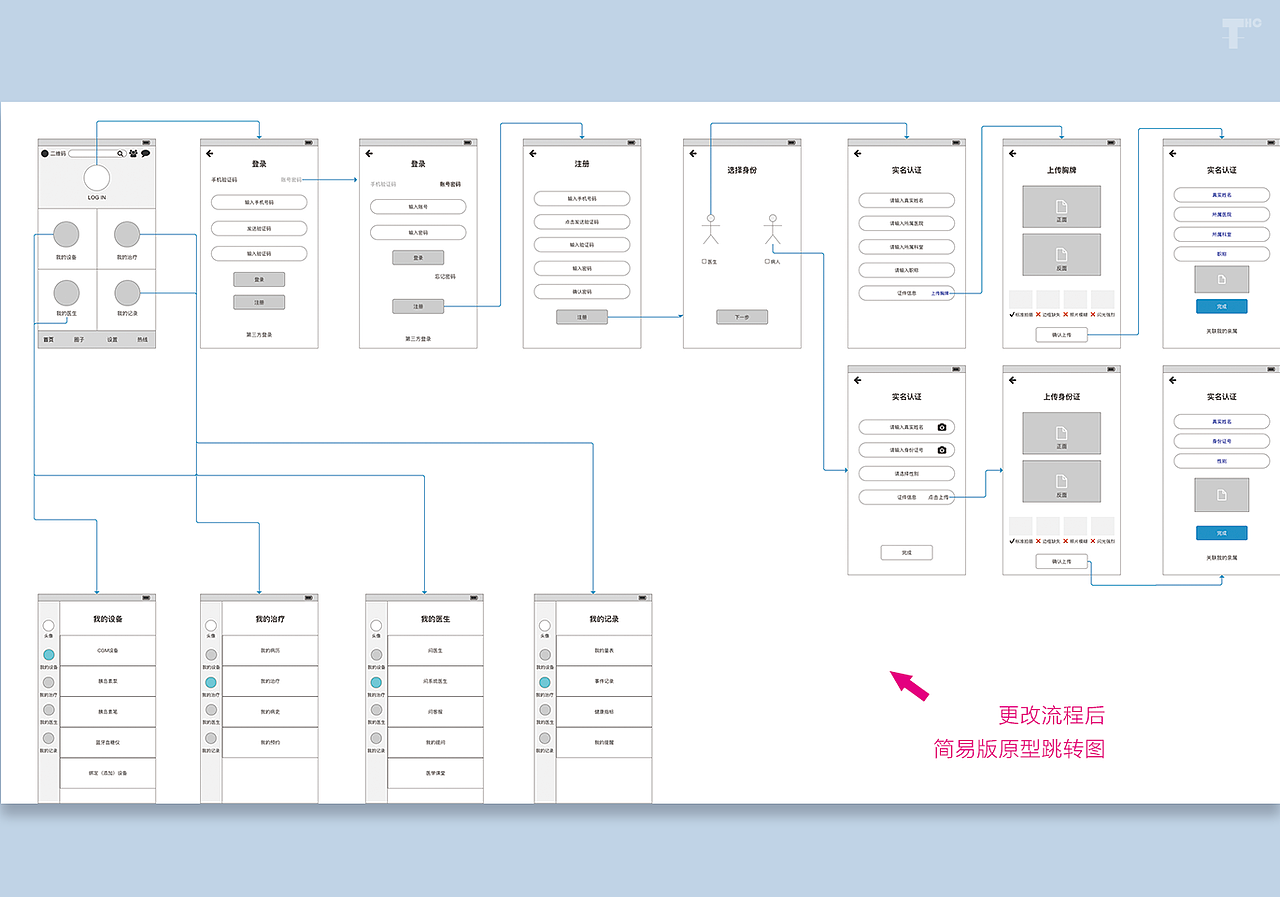This screenshot has width=1280, height=897.
Task: Open 我的记录 circle icon on the home grid
Action: point(127,293)
